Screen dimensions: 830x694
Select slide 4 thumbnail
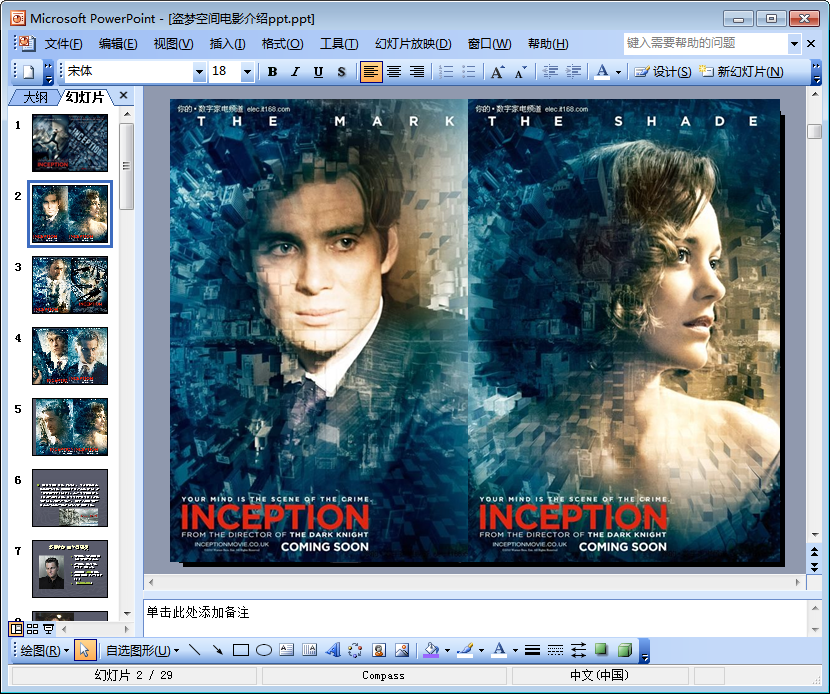pyautogui.click(x=70, y=356)
